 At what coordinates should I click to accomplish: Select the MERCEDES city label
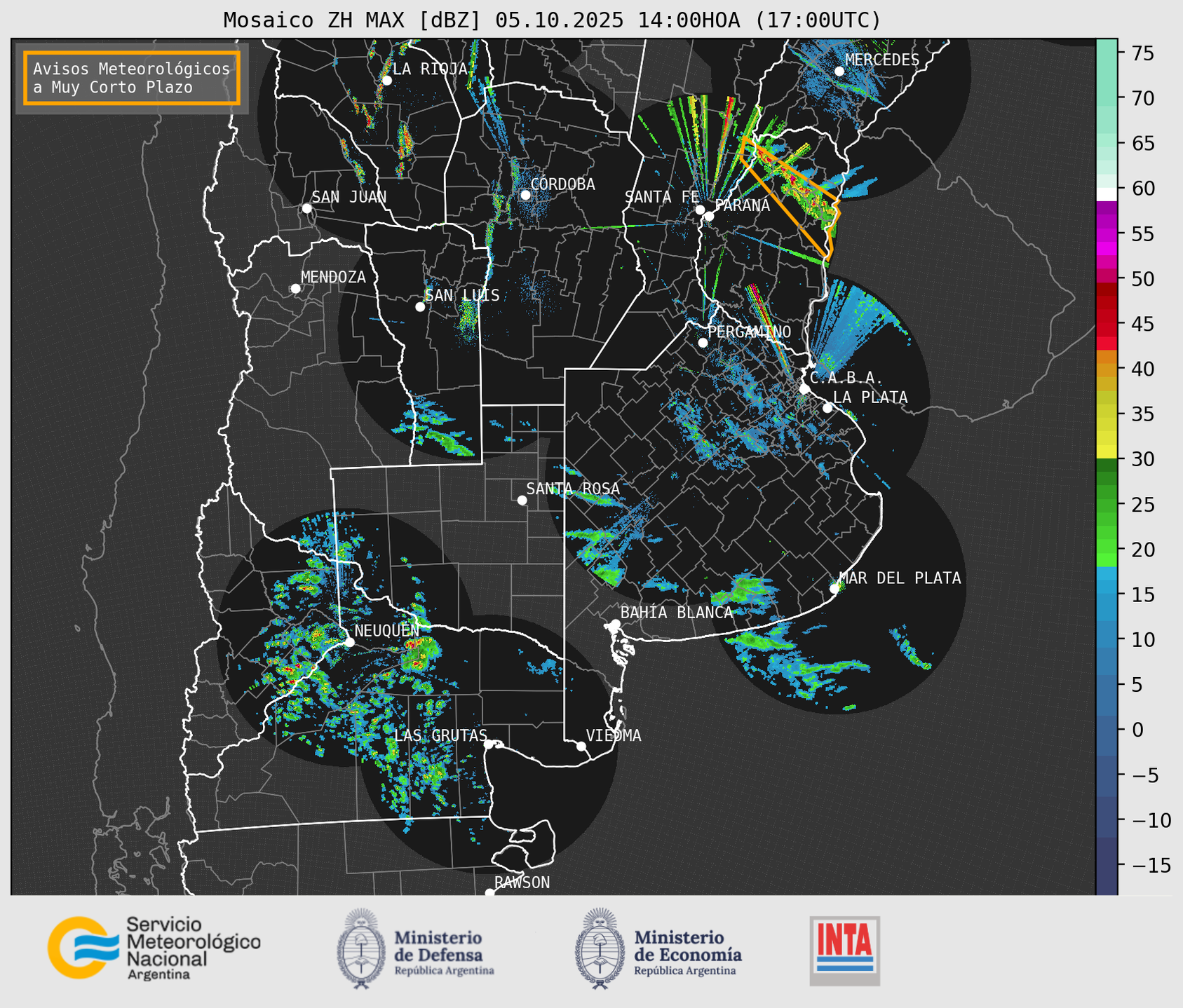click(882, 60)
